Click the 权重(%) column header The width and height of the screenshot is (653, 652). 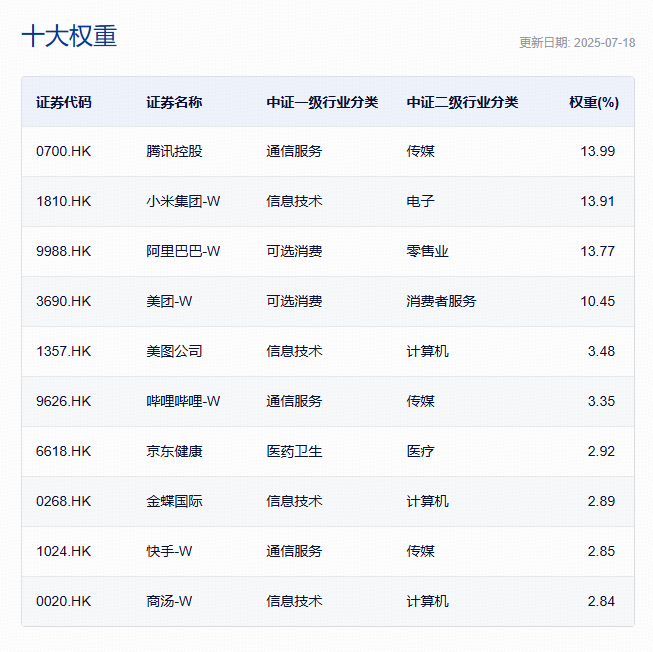(594, 102)
